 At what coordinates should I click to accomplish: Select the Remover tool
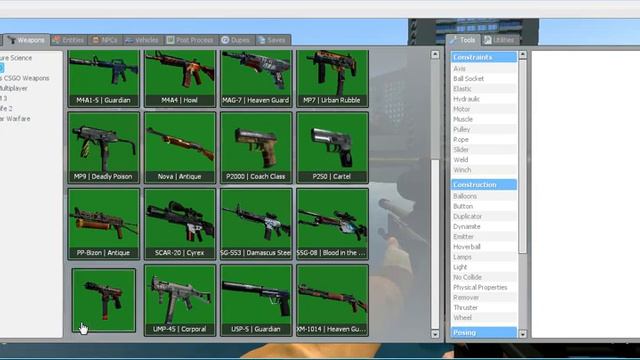(484, 298)
